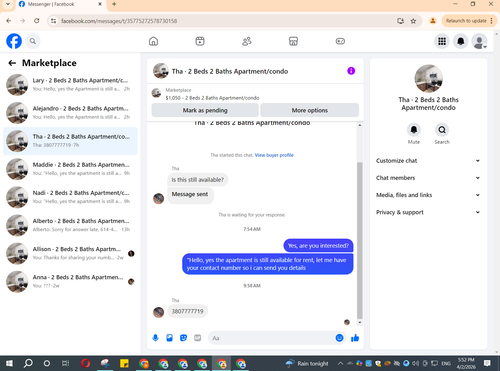
Task: Expand Chat members section
Action: [428, 178]
